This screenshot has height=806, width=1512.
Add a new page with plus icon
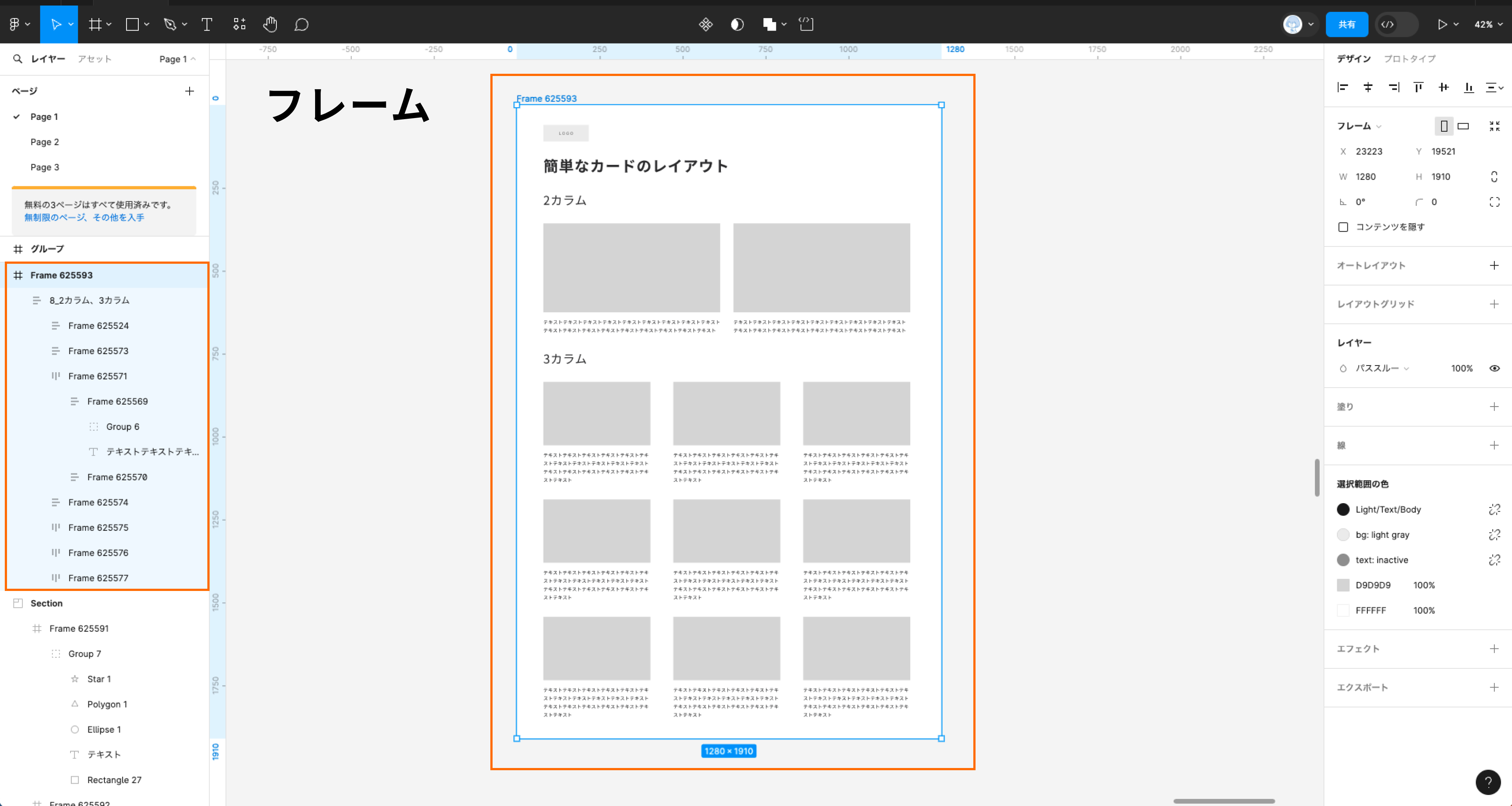[189, 91]
